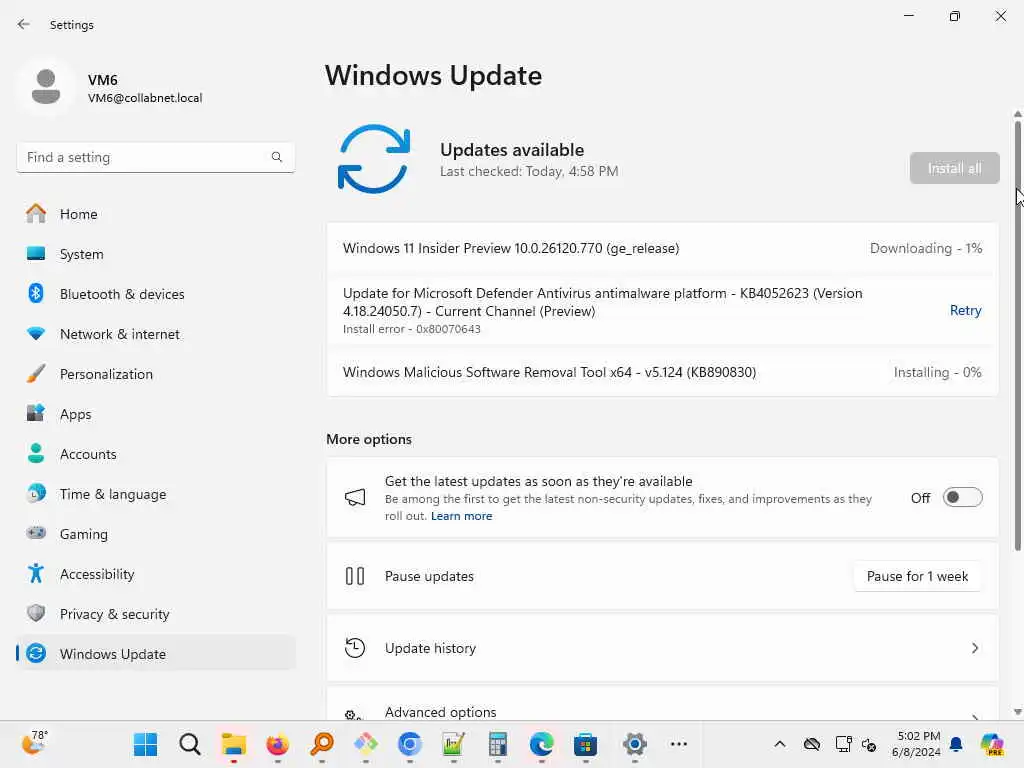Click the vertical scrollbar thumb
Image resolution: width=1024 pixels, height=768 pixels.
[1017, 336]
